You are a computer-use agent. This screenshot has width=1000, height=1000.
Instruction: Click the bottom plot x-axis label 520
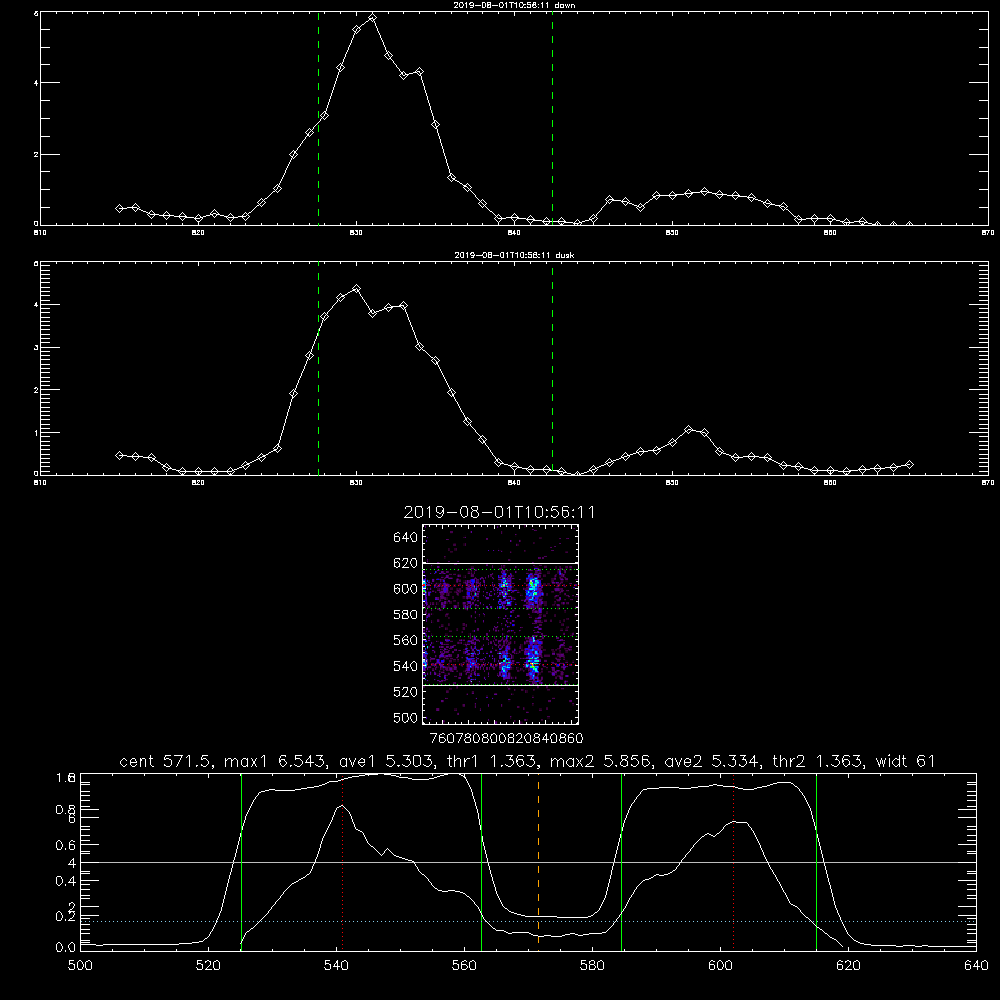pos(209,966)
